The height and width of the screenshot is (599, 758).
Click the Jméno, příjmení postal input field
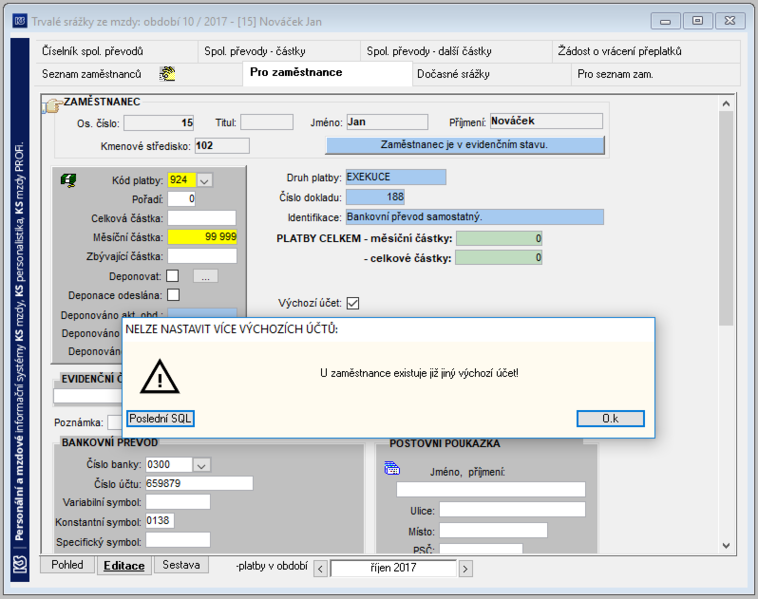point(491,489)
